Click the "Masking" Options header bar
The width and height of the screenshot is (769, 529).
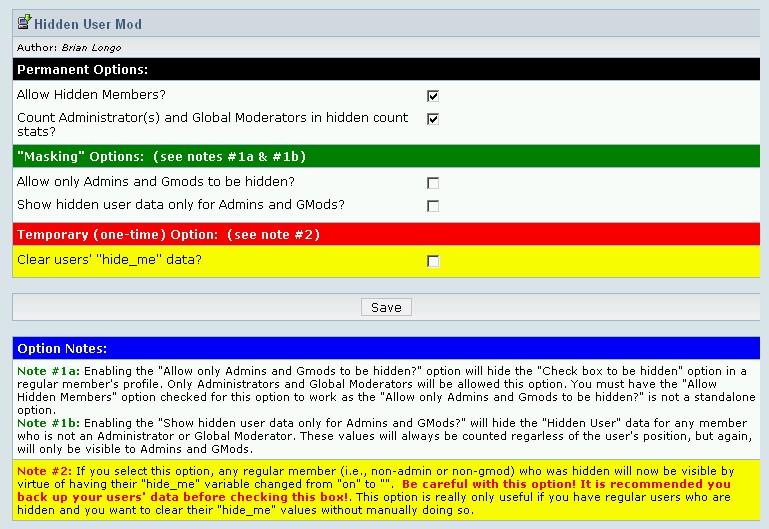coord(386,156)
